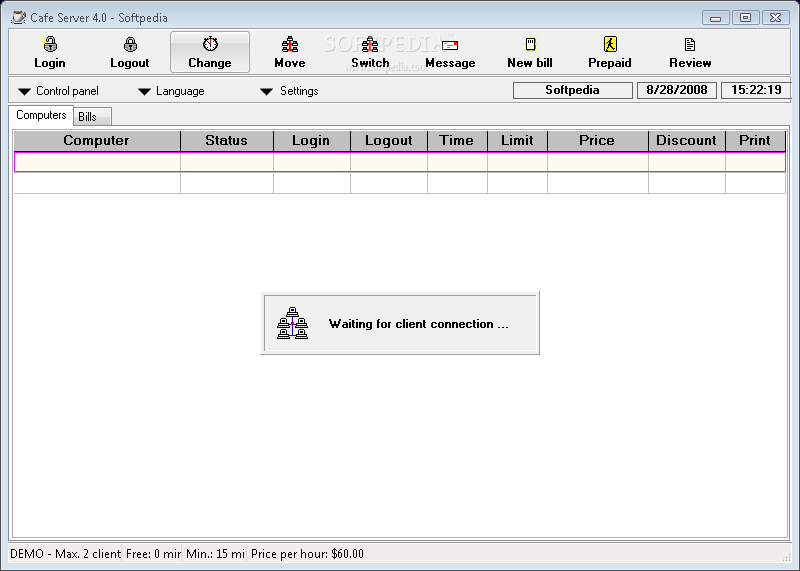800x571 pixels.
Task: Click the 'Price per hour: $60.00' status entry
Action: tap(307, 554)
